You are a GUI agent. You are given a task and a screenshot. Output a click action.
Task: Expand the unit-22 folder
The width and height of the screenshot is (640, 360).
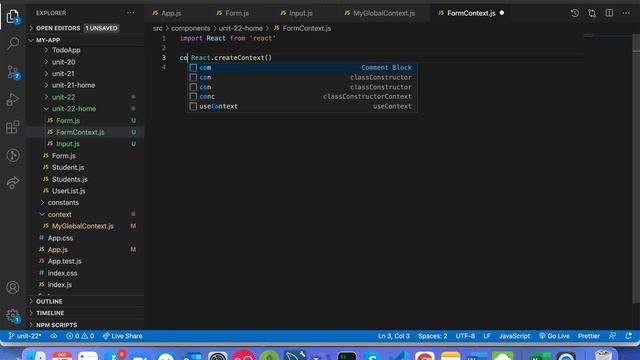[63, 97]
